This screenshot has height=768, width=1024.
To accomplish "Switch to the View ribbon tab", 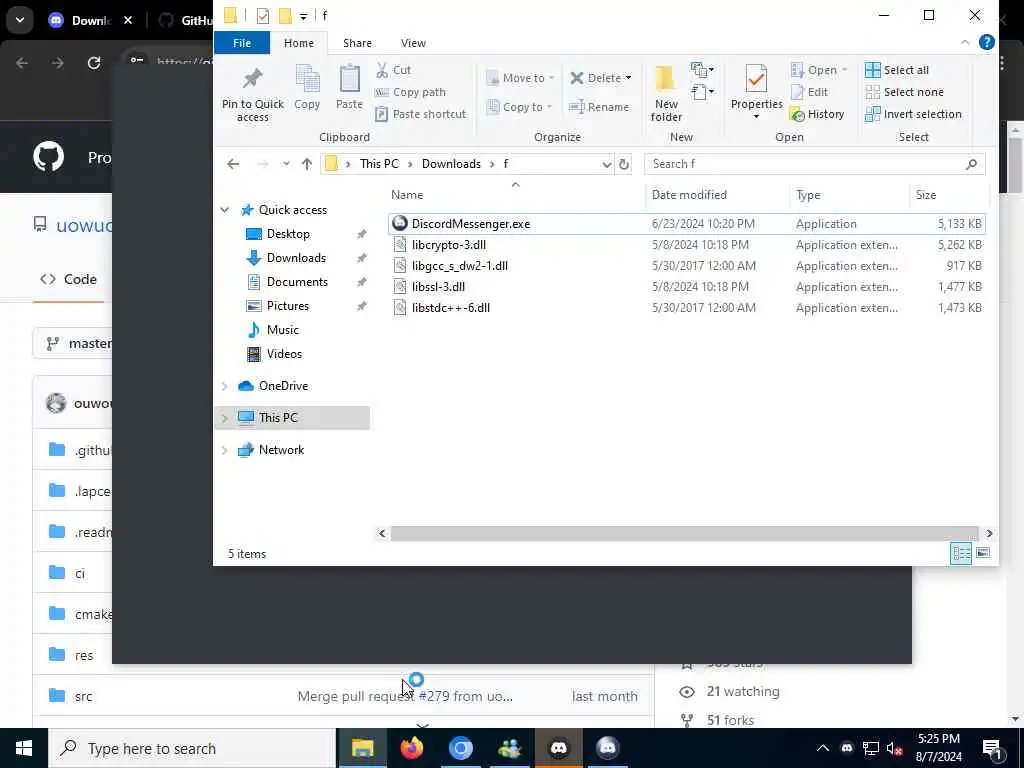I will click(x=413, y=43).
